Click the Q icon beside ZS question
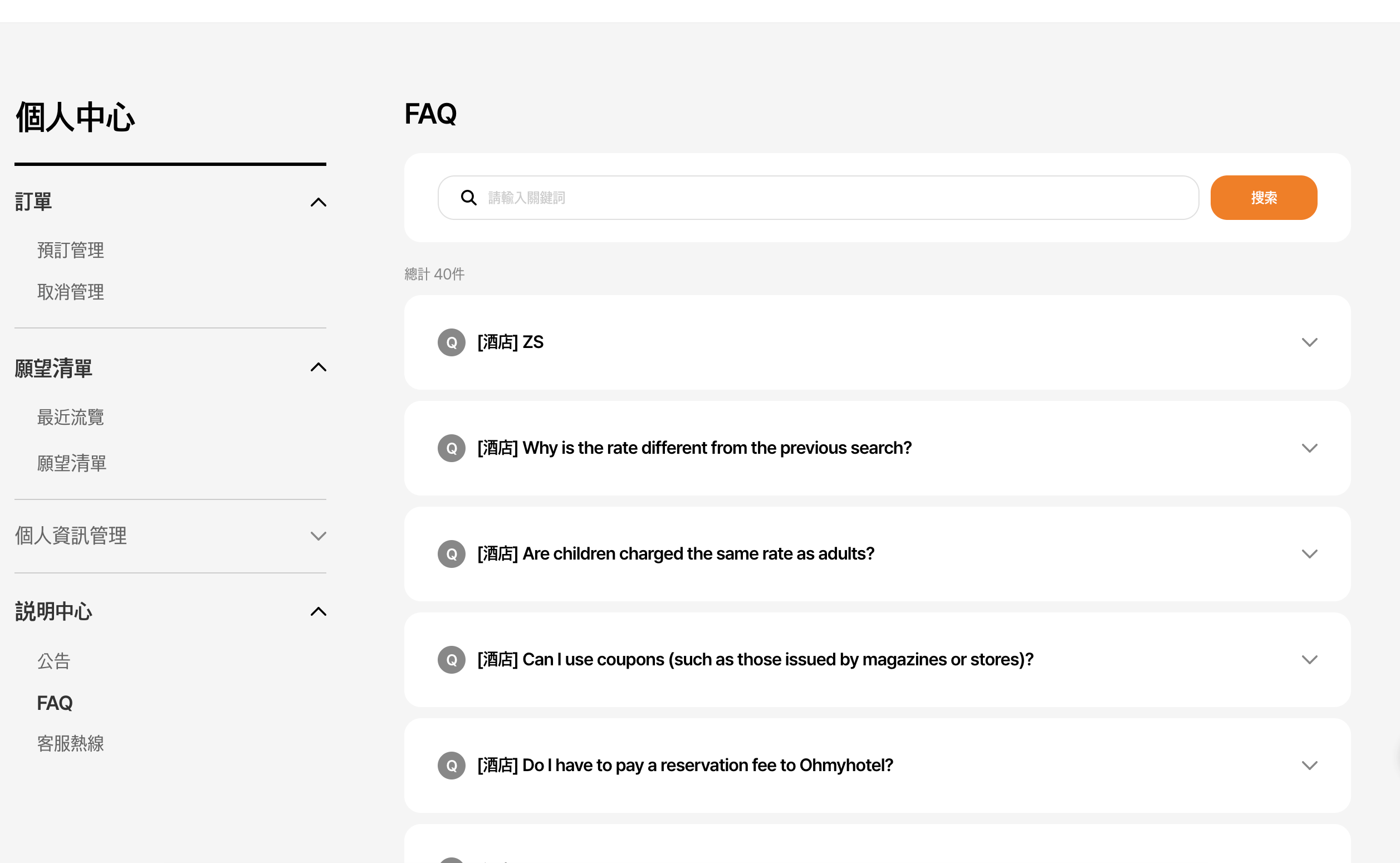This screenshot has width=1400, height=863. click(452, 342)
